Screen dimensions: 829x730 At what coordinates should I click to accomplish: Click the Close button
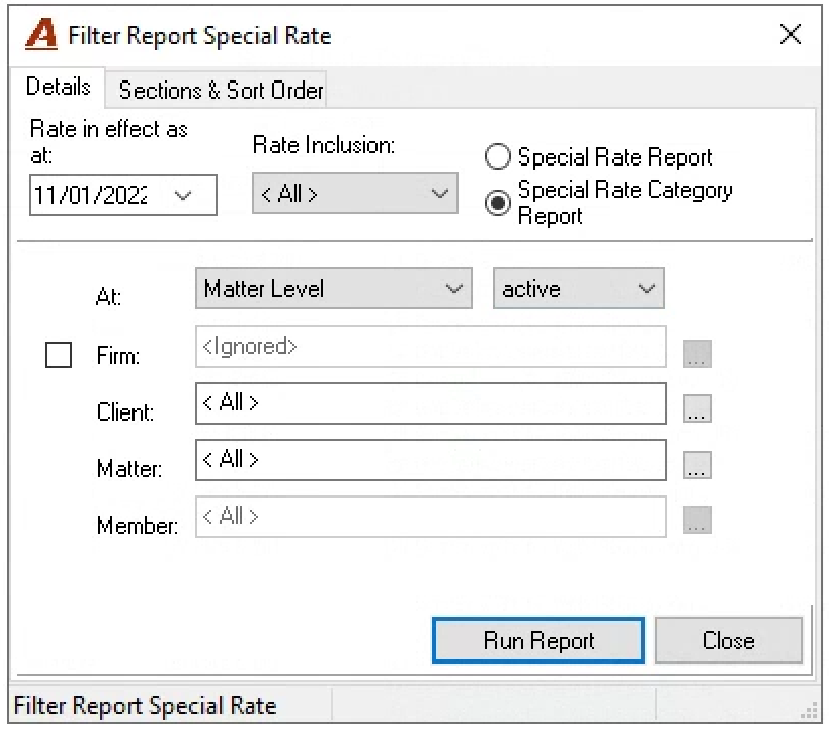point(729,640)
